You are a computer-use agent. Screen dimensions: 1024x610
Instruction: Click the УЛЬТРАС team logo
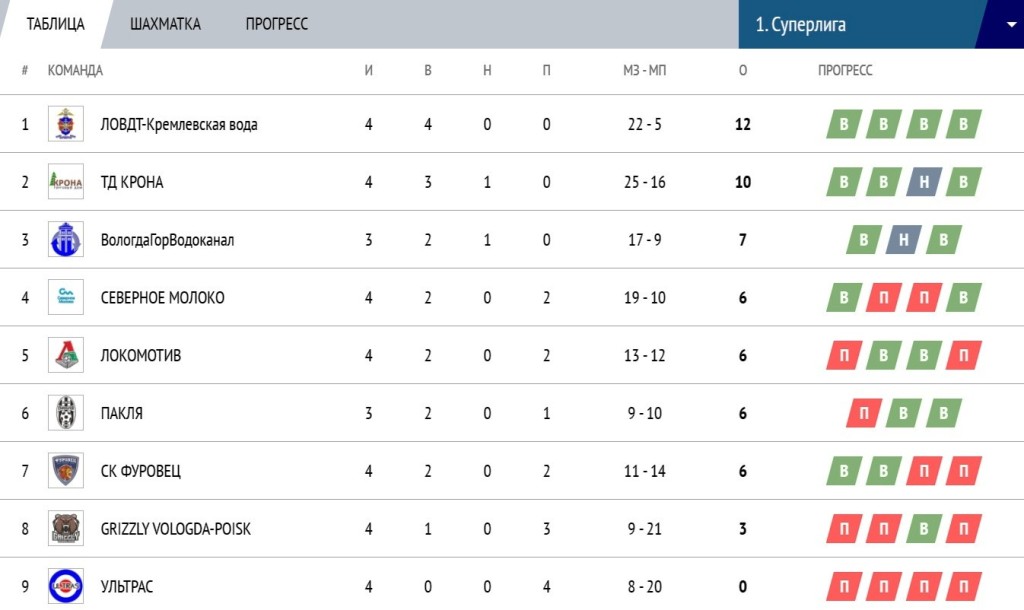pos(66,586)
